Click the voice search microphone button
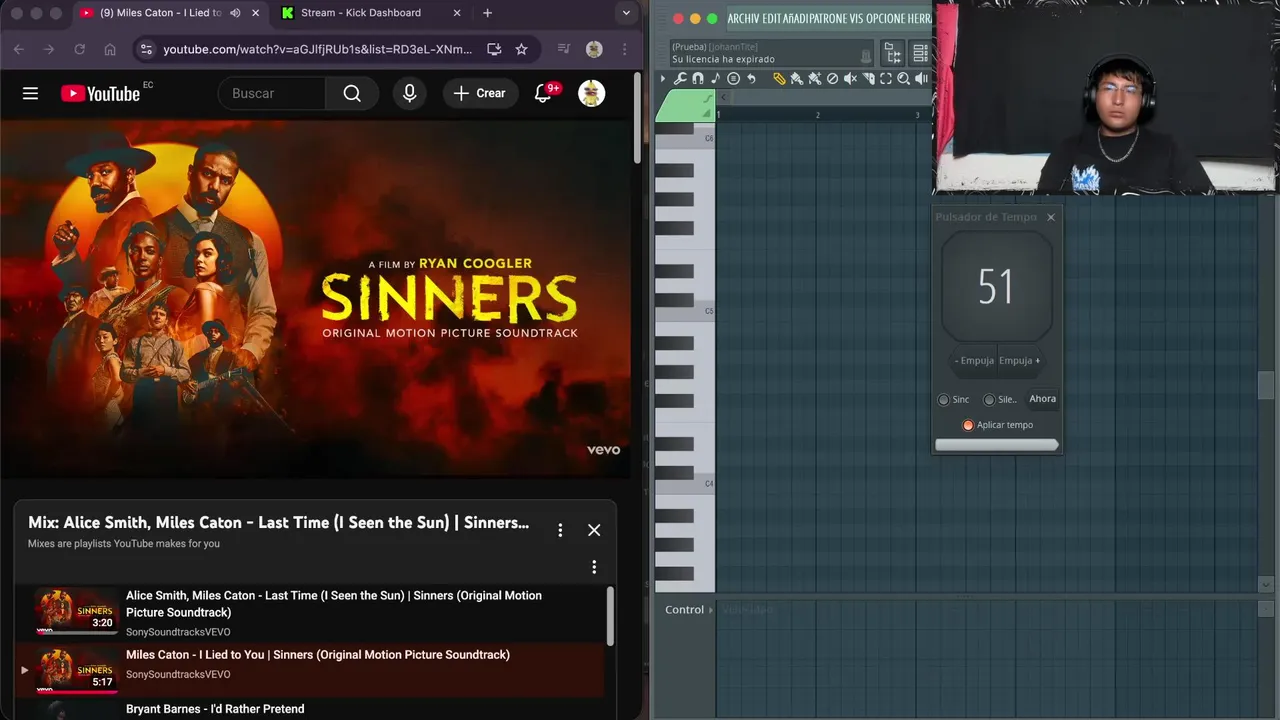Screen dimensions: 1280x720 click(x=409, y=93)
